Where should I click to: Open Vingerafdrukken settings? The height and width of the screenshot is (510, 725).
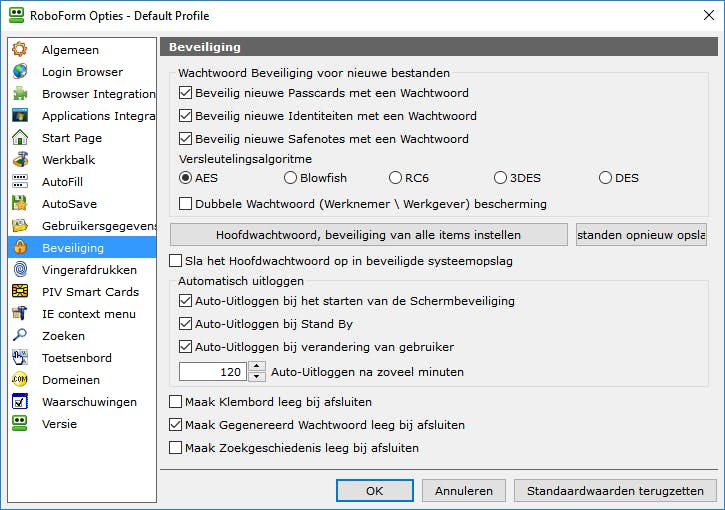(x=82, y=270)
